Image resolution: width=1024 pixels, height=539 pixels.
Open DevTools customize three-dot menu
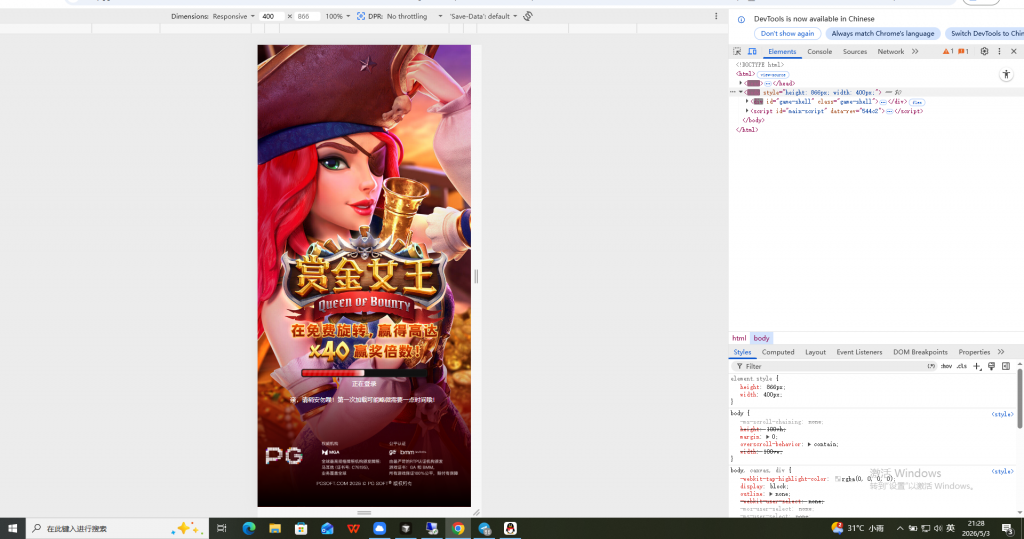point(999,52)
